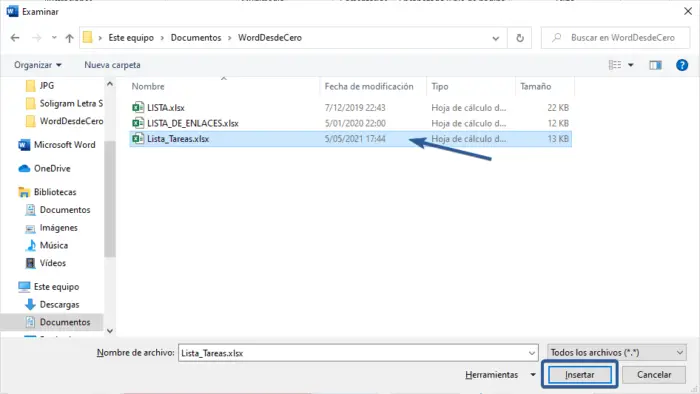Screen dimensions: 700x394
Task: Click the 5/01/2020 22:00 date cell
Action: click(355, 123)
